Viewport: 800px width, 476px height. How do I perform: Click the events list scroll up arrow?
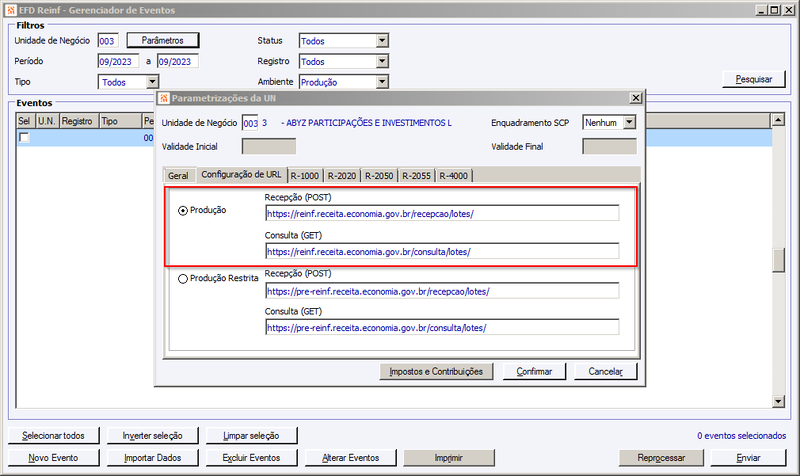778,120
